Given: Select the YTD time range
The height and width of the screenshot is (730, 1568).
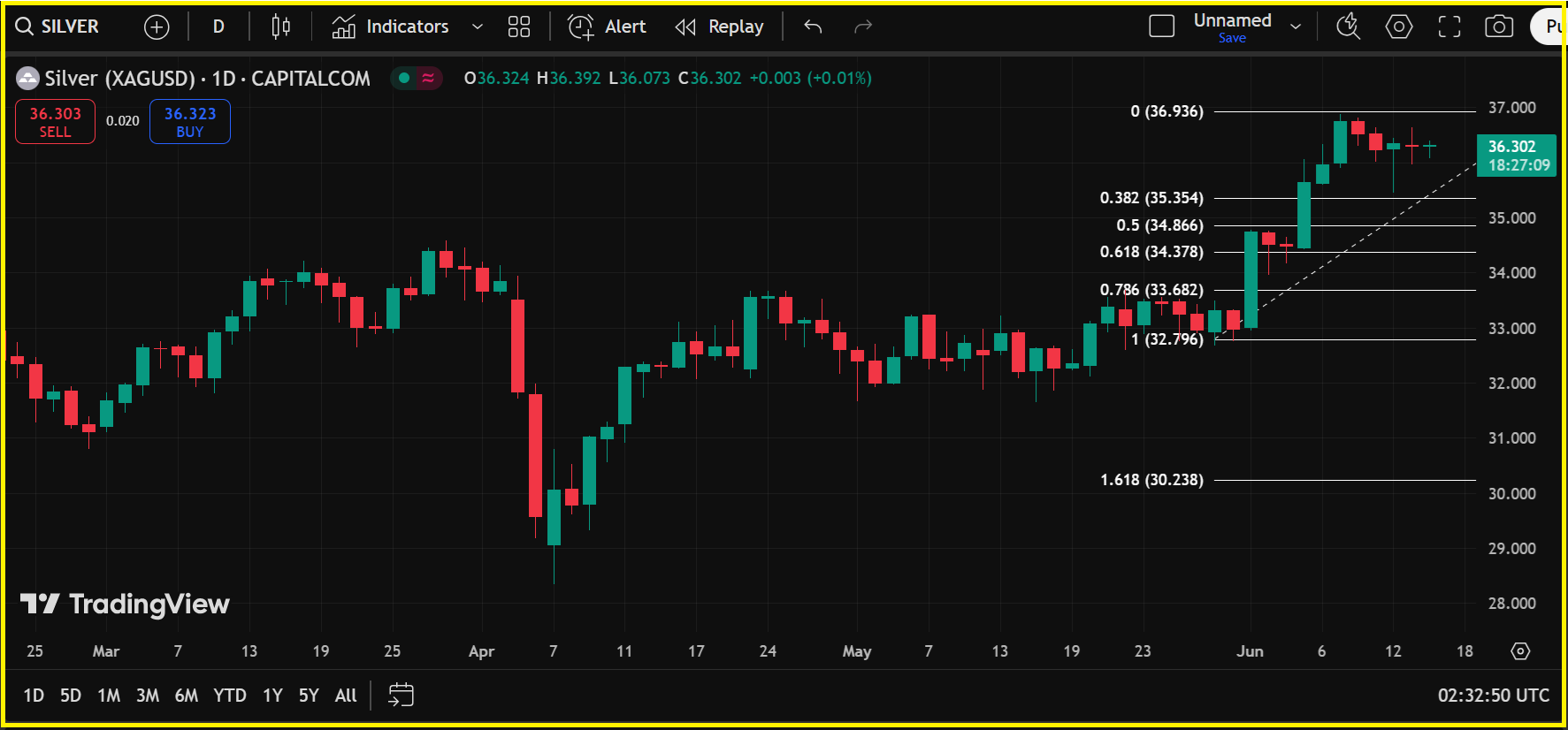Looking at the screenshot, I should point(229,696).
